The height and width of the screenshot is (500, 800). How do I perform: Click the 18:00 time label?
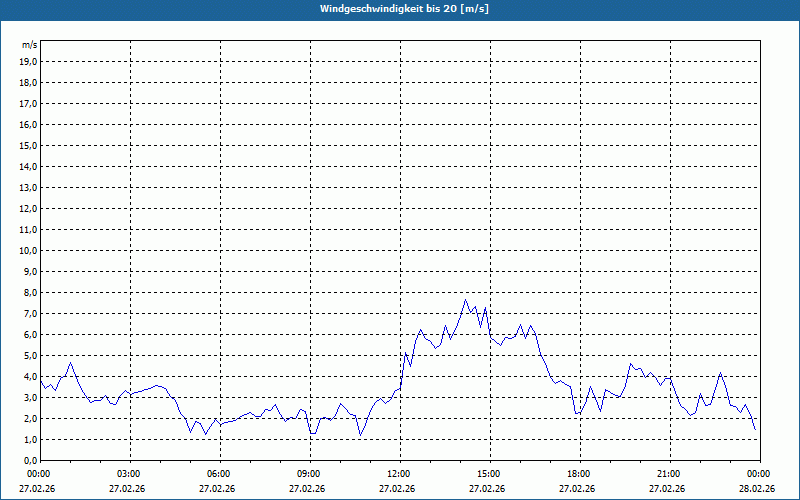pyautogui.click(x=579, y=474)
